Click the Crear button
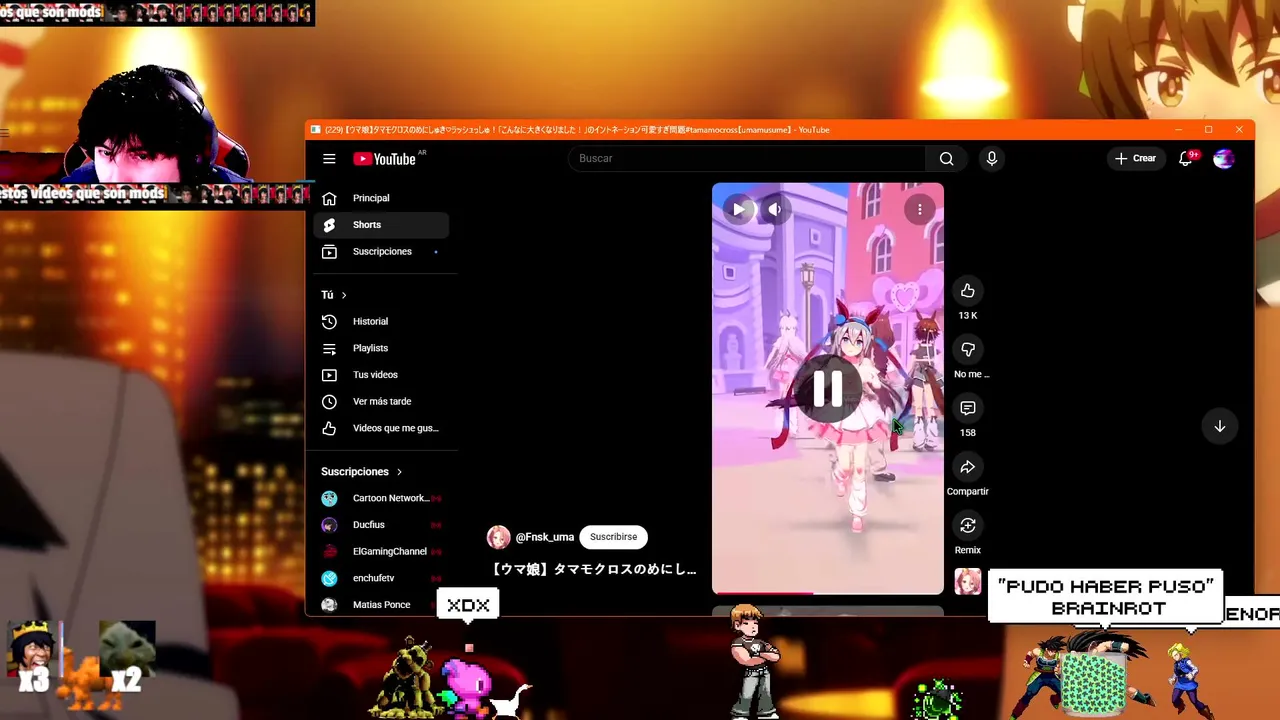The image size is (1280, 720). pos(1135,158)
